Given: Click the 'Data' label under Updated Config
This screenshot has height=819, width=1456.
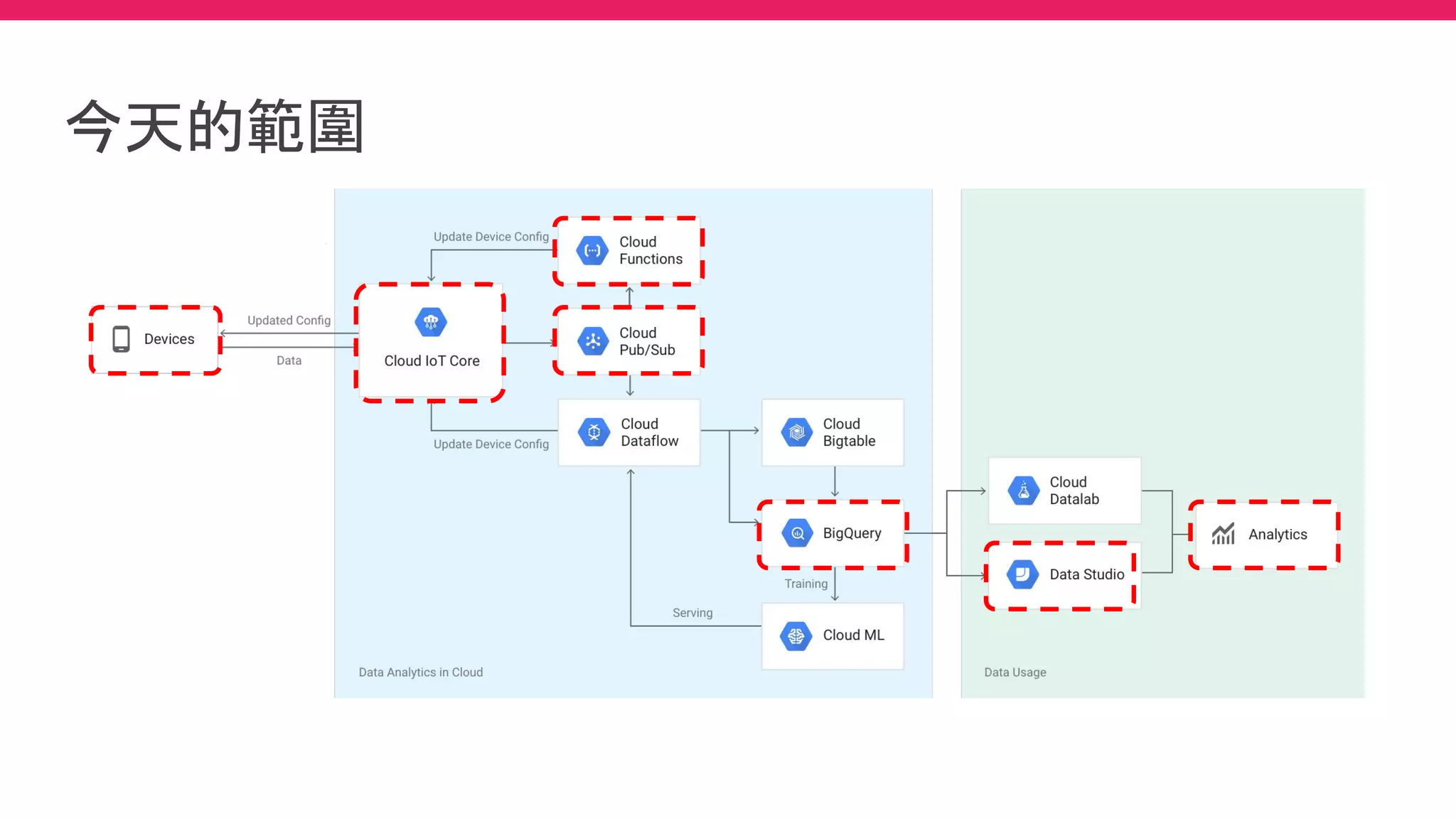Looking at the screenshot, I should tap(289, 360).
